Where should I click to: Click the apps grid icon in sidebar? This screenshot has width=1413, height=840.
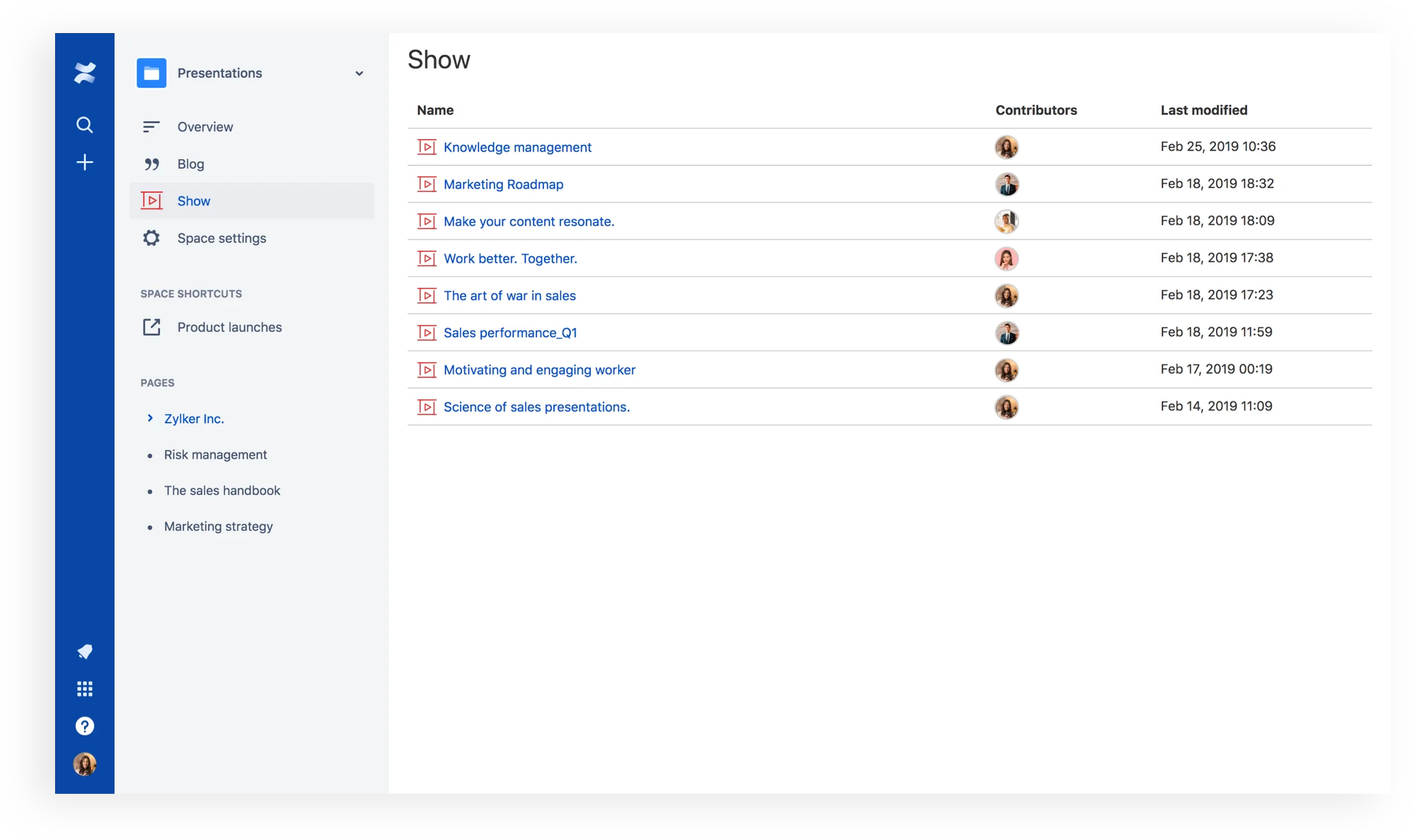83,689
